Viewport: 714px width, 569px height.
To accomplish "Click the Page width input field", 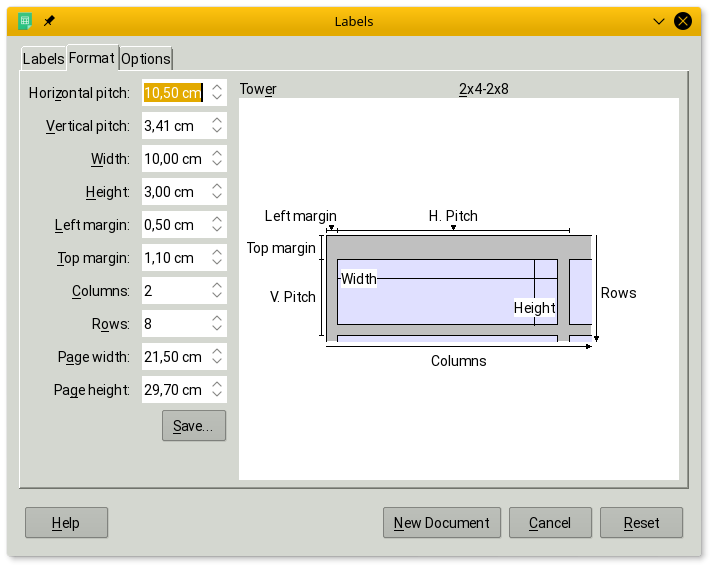I will tap(174, 357).
